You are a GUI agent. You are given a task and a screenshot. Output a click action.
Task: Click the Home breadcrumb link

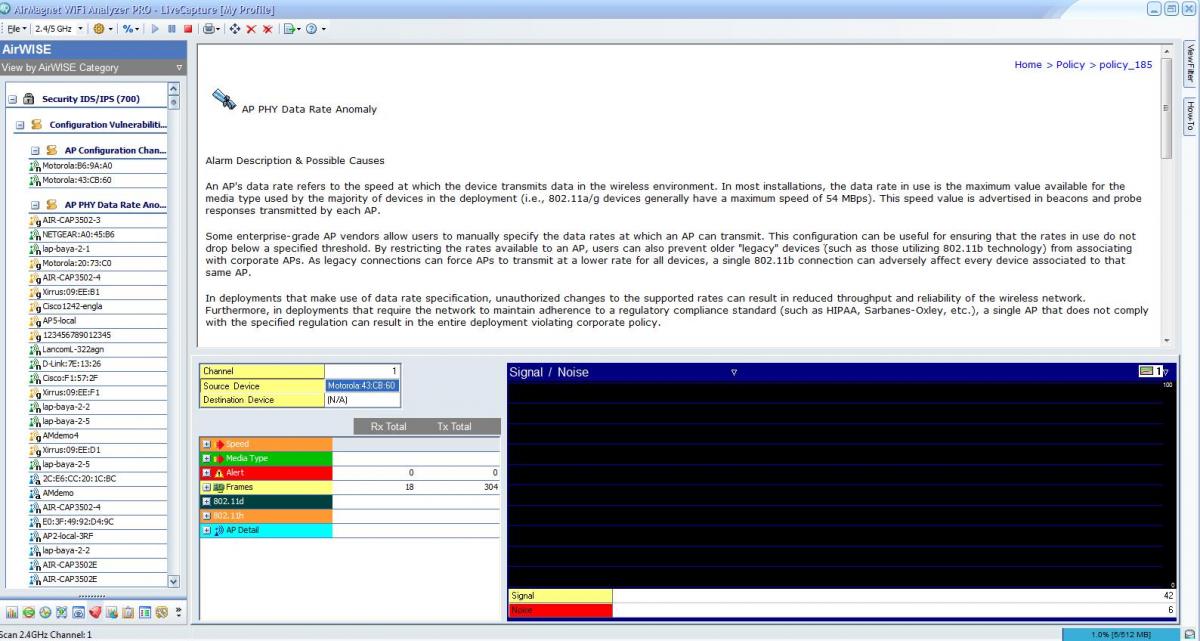click(1027, 65)
